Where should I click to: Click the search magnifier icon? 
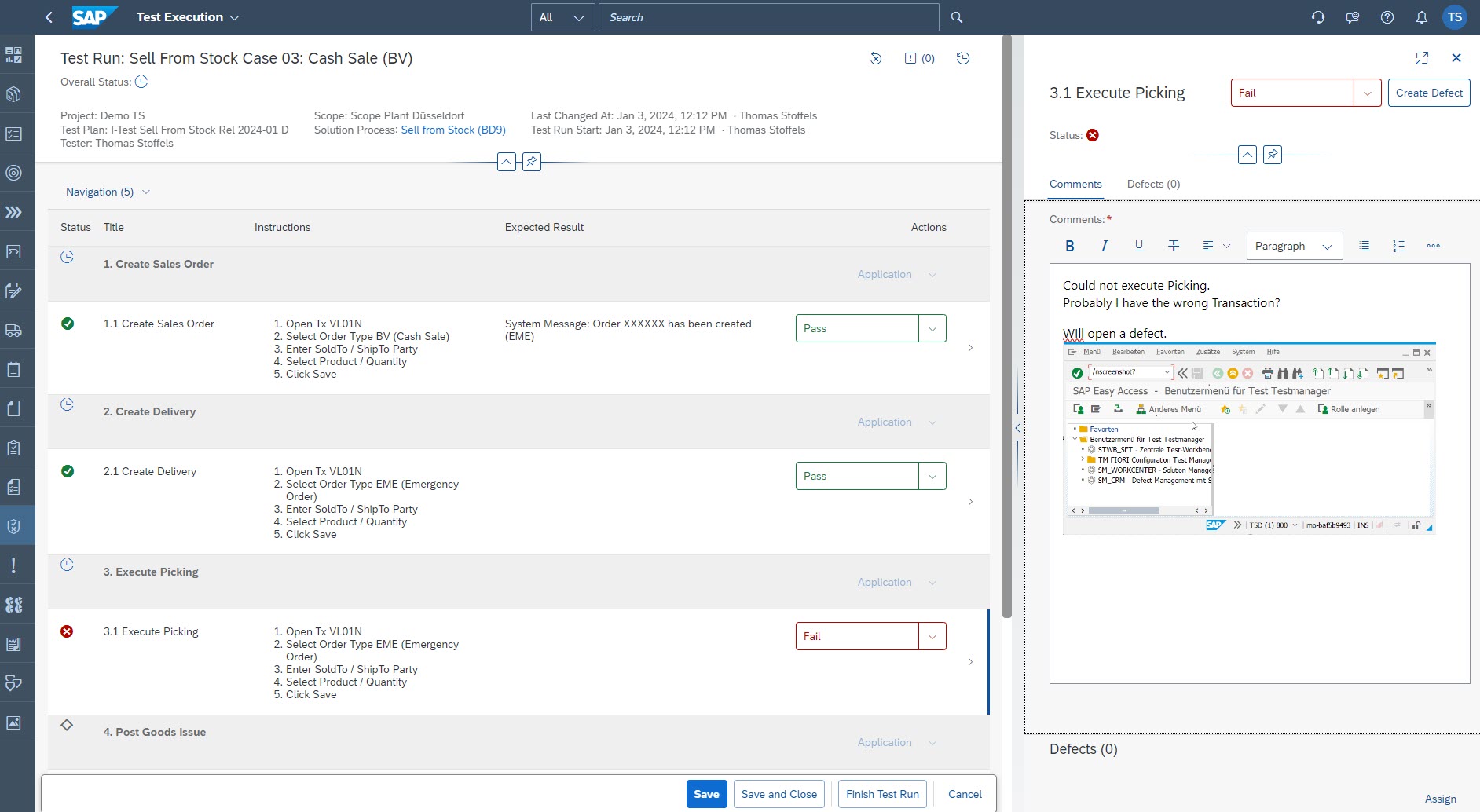[956, 17]
